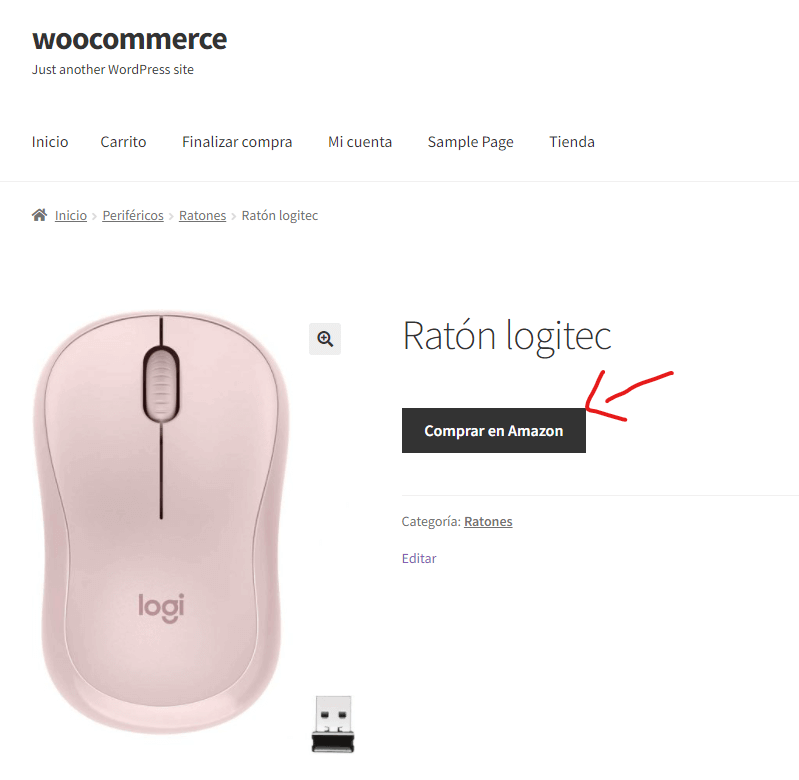Click the woocommerce site title
This screenshot has width=799, height=780.
click(129, 39)
